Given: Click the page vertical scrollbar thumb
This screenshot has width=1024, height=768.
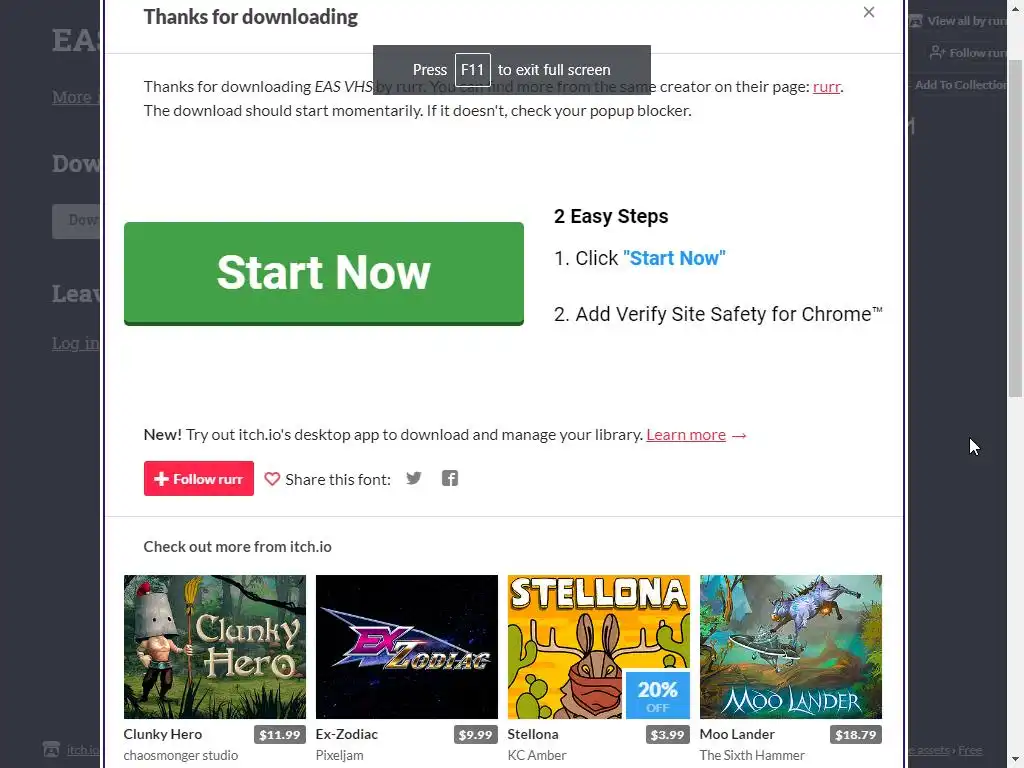Looking at the screenshot, I should [x=1016, y=229].
